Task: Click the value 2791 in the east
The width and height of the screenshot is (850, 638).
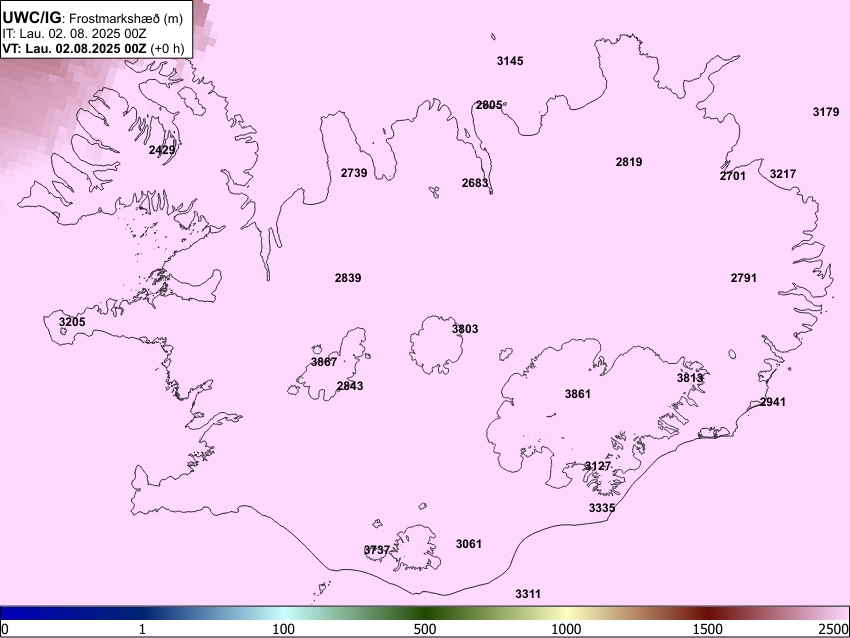Action: point(744,278)
